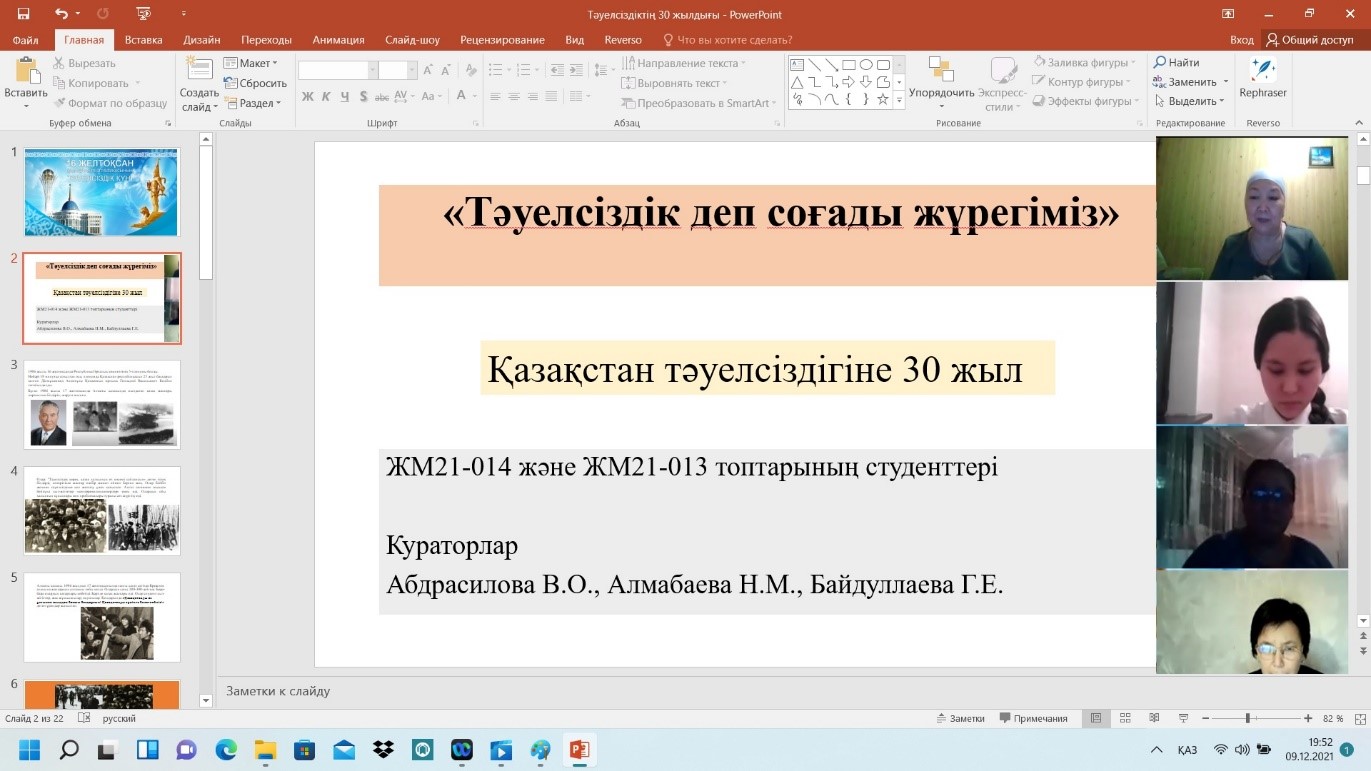
Task: Click the Сбросить reset slide icon
Action: 231,83
